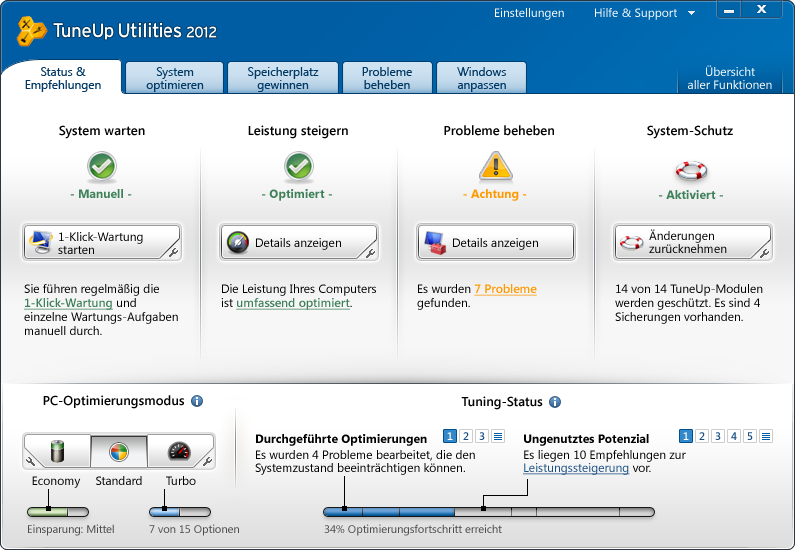
Task: Open wrench corner on Leistung Details button
Action: [x=370, y=252]
